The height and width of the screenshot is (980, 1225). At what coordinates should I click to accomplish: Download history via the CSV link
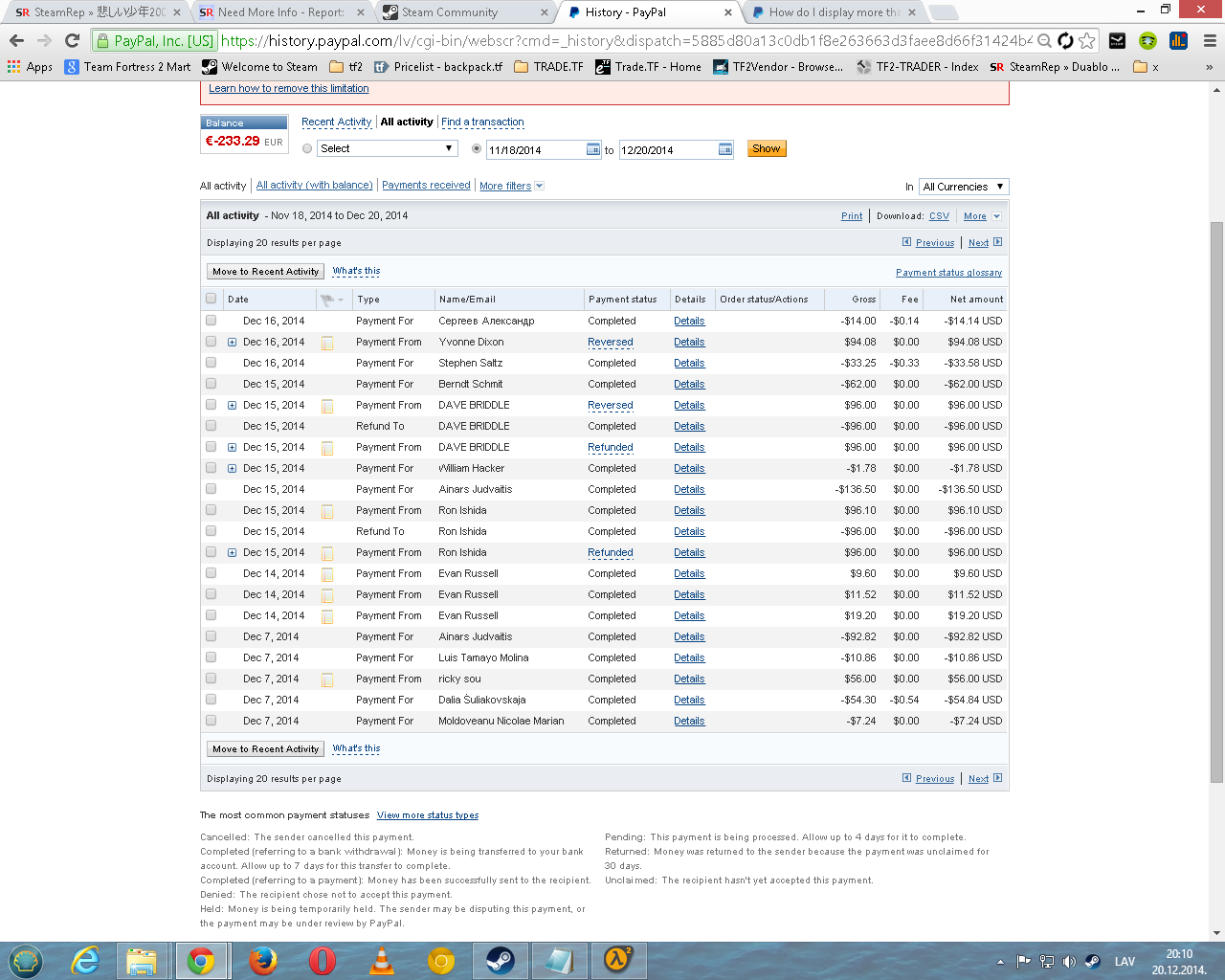tap(939, 216)
